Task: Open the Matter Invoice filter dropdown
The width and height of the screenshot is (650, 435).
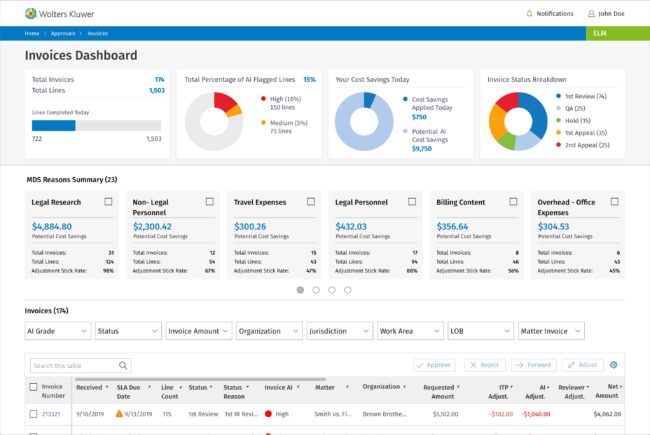Action: [x=551, y=330]
